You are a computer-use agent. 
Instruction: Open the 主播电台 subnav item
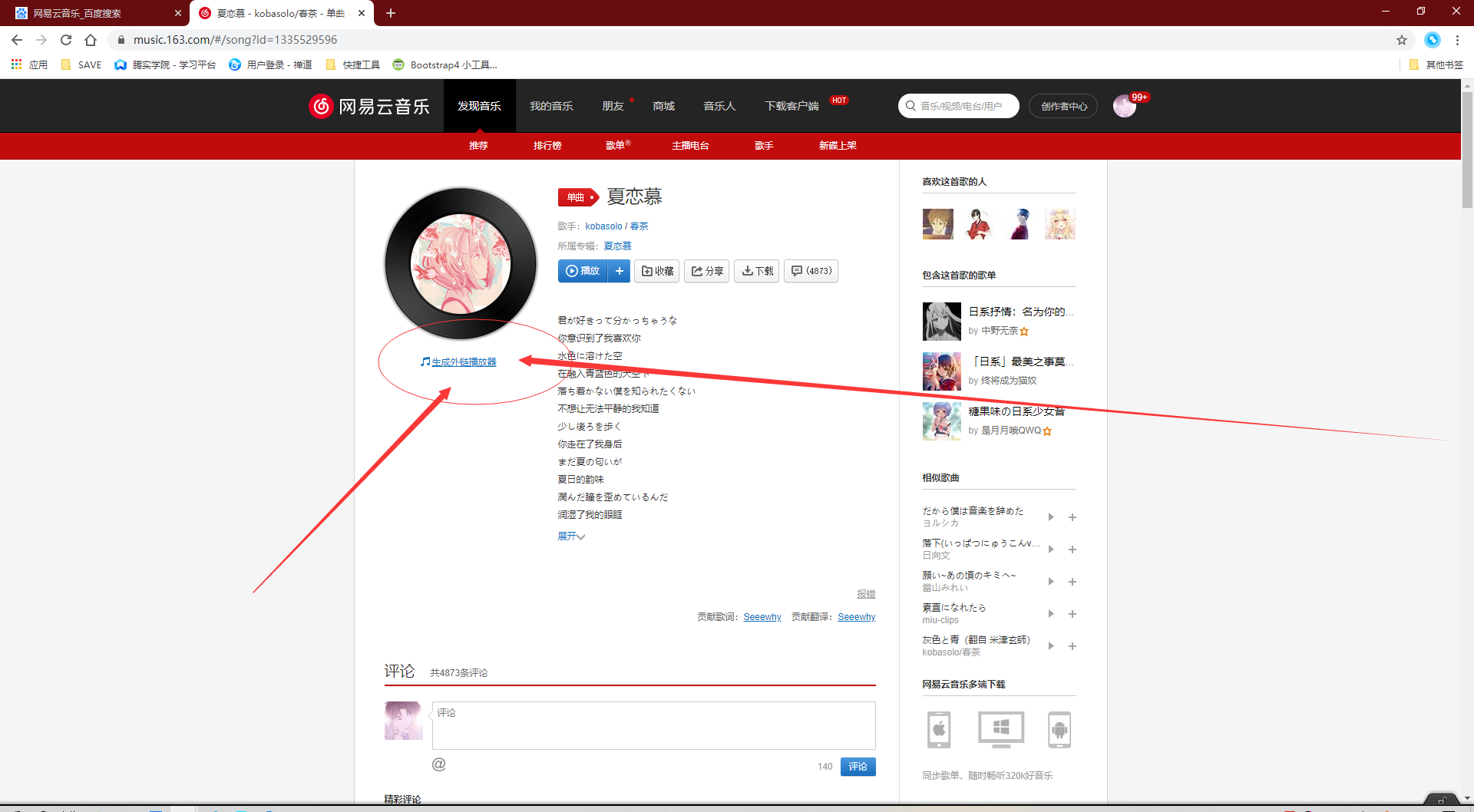point(690,145)
